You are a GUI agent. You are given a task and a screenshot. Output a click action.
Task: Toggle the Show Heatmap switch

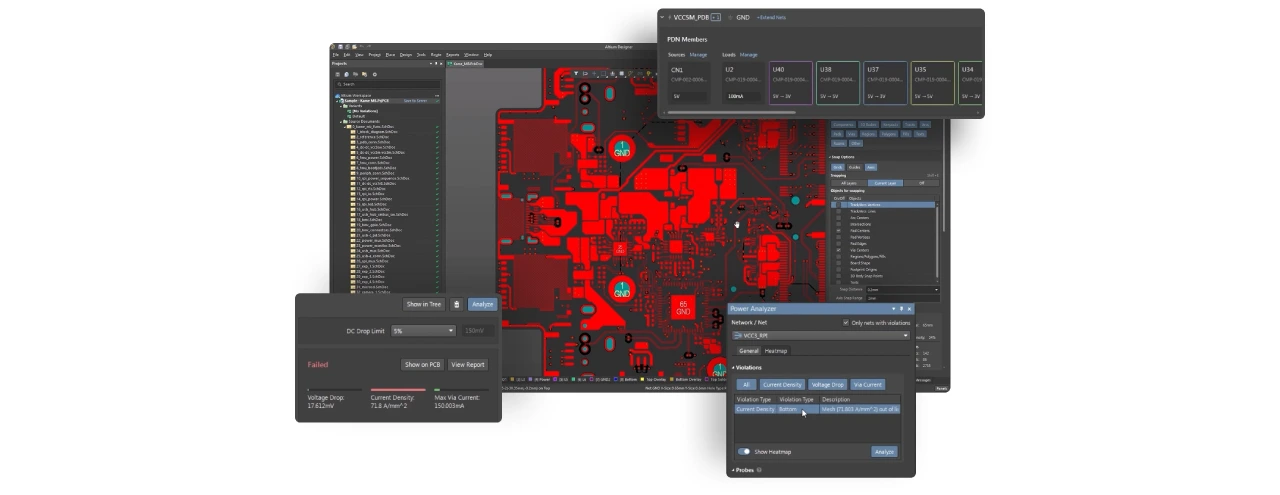pos(744,451)
